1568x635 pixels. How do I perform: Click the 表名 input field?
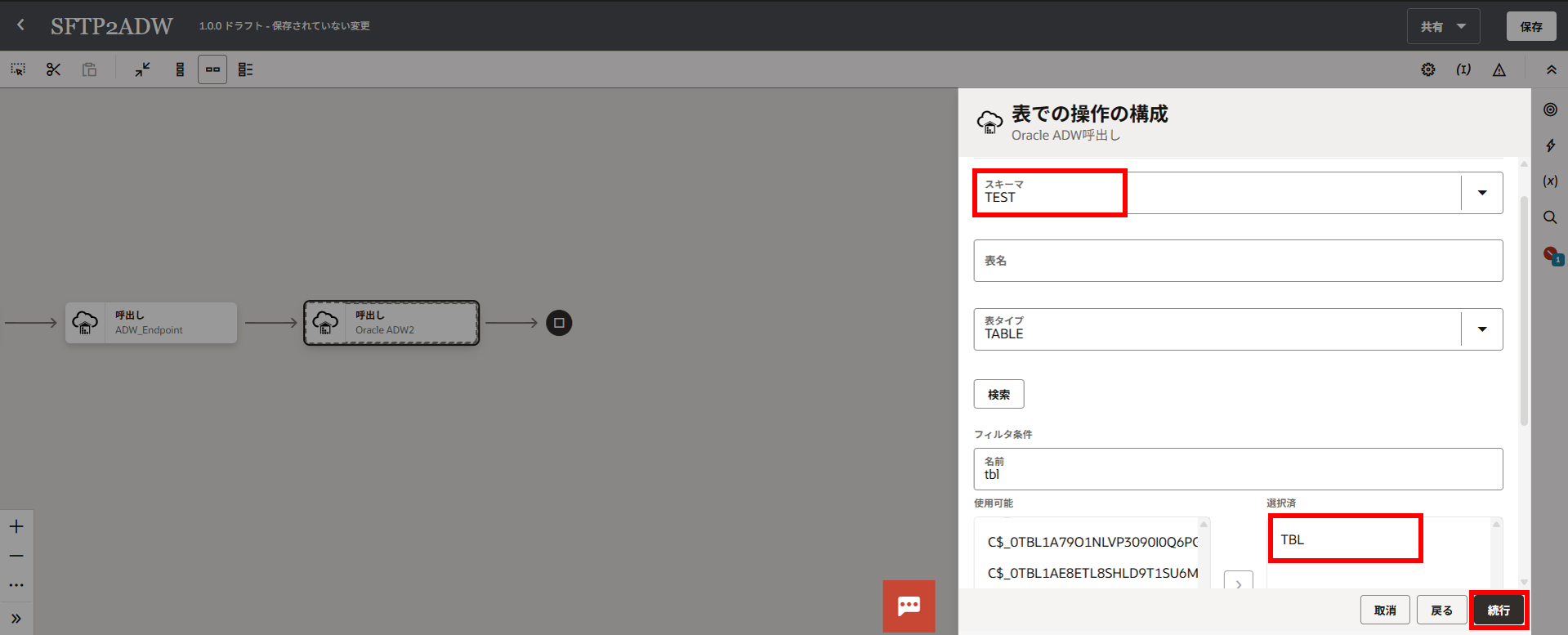(1238, 261)
